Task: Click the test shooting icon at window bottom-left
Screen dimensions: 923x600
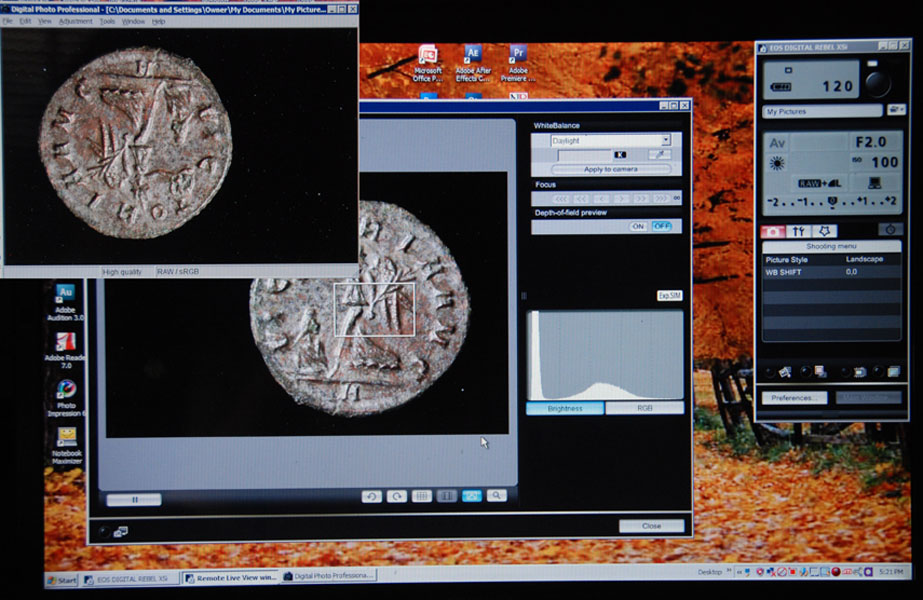Action: [121, 532]
